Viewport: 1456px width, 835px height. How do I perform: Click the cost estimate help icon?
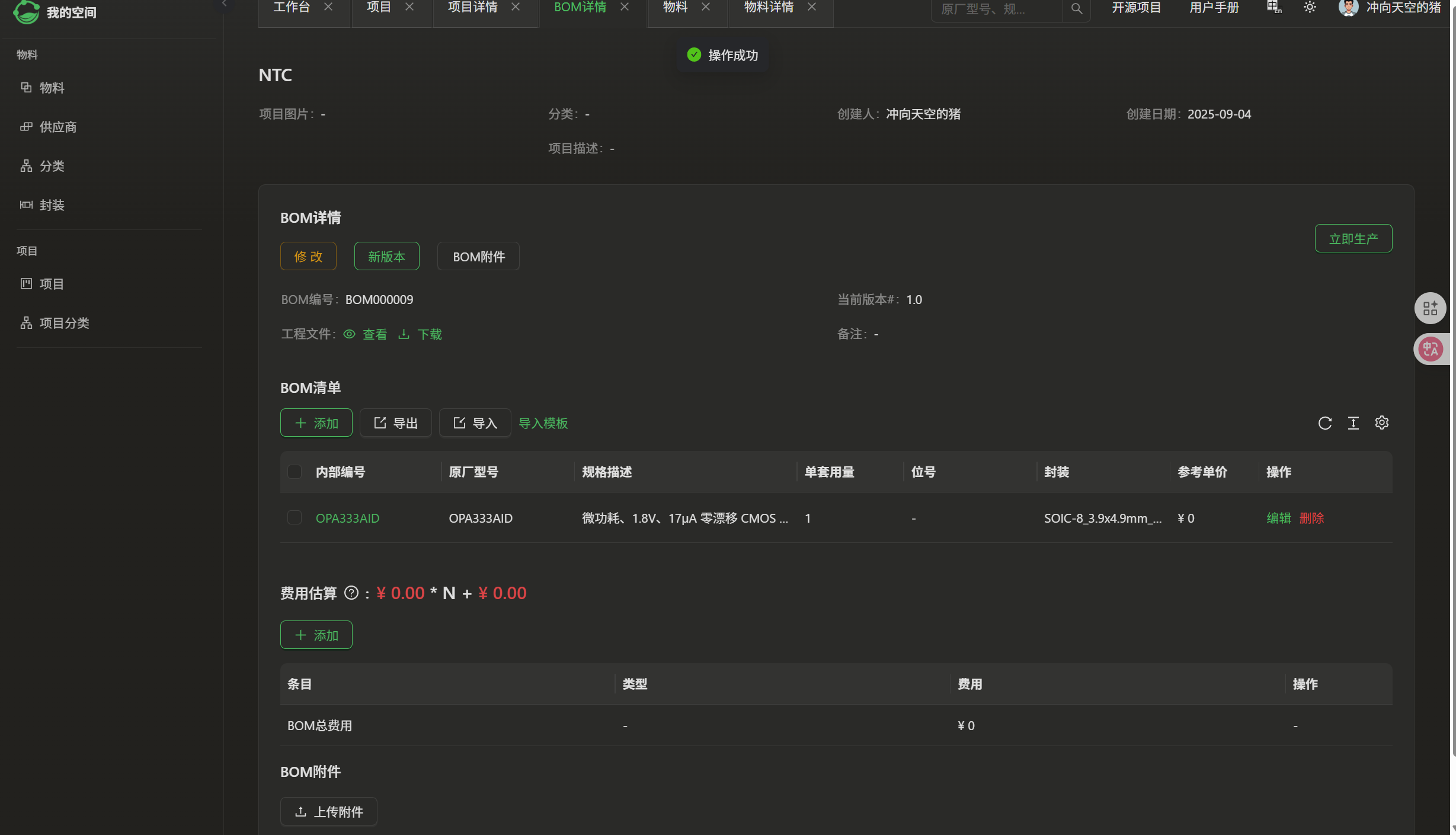351,593
